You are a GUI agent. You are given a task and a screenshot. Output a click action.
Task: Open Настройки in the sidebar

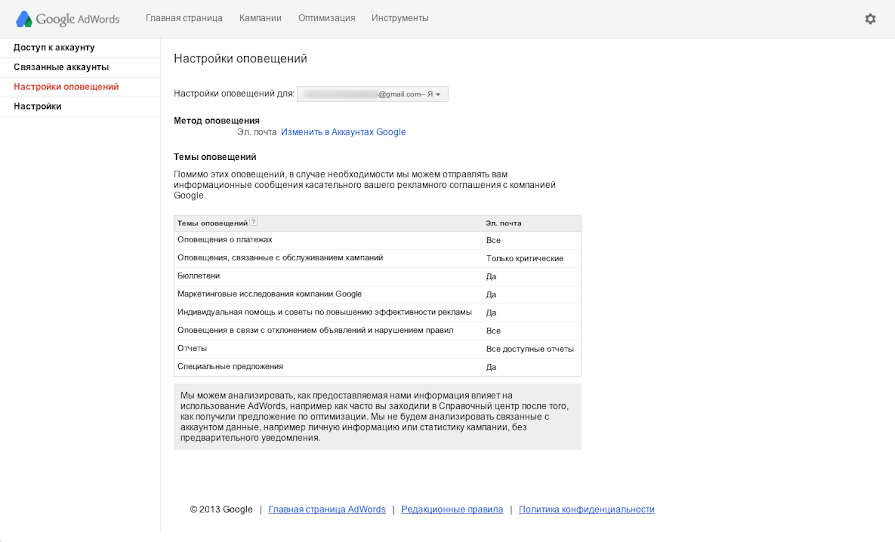tap(37, 106)
